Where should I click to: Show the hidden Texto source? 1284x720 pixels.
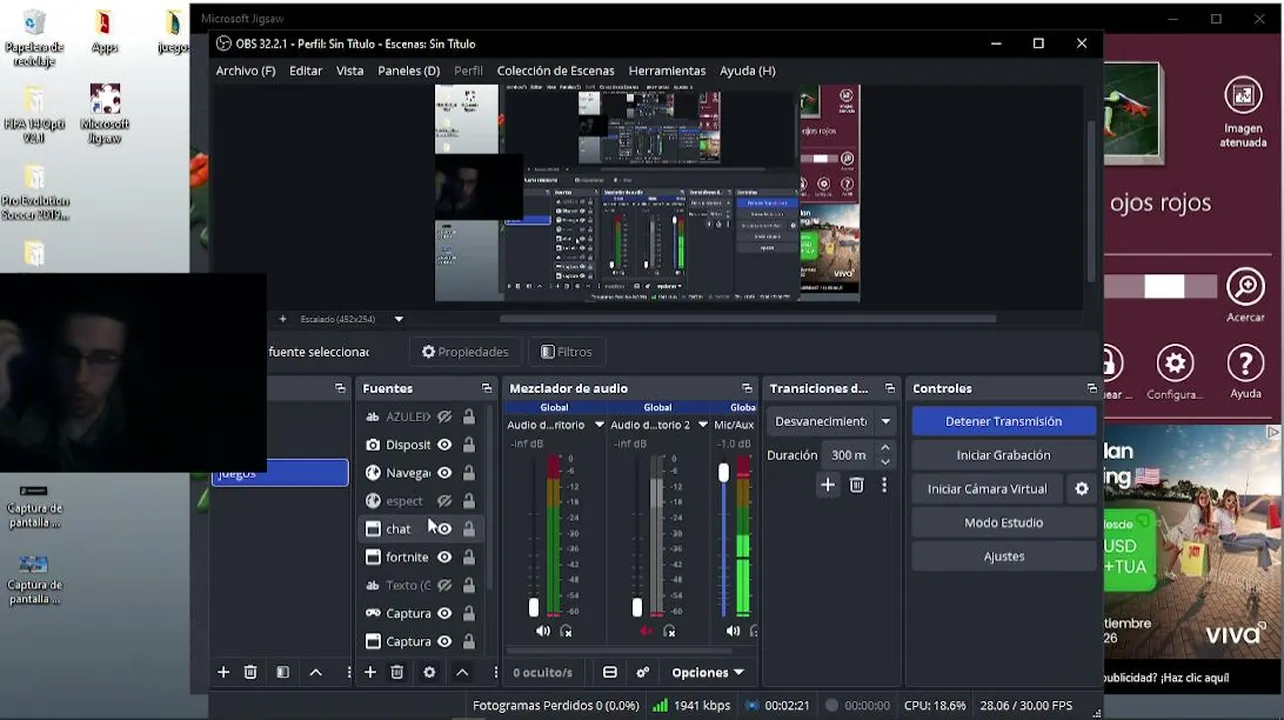tap(445, 585)
